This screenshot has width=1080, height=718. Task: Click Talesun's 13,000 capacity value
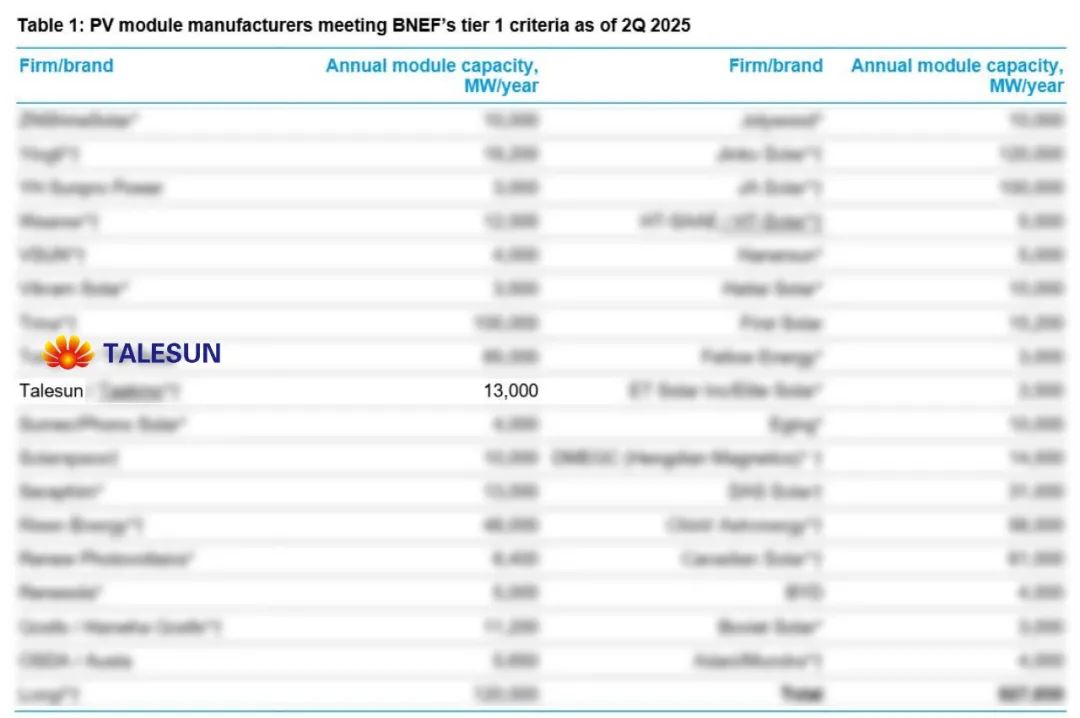(510, 391)
